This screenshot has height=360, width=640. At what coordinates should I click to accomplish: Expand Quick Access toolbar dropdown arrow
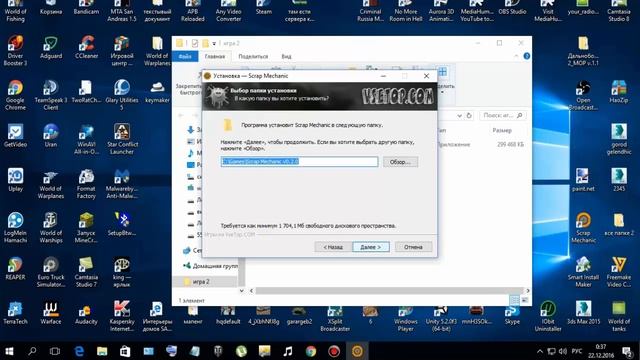(x=213, y=43)
